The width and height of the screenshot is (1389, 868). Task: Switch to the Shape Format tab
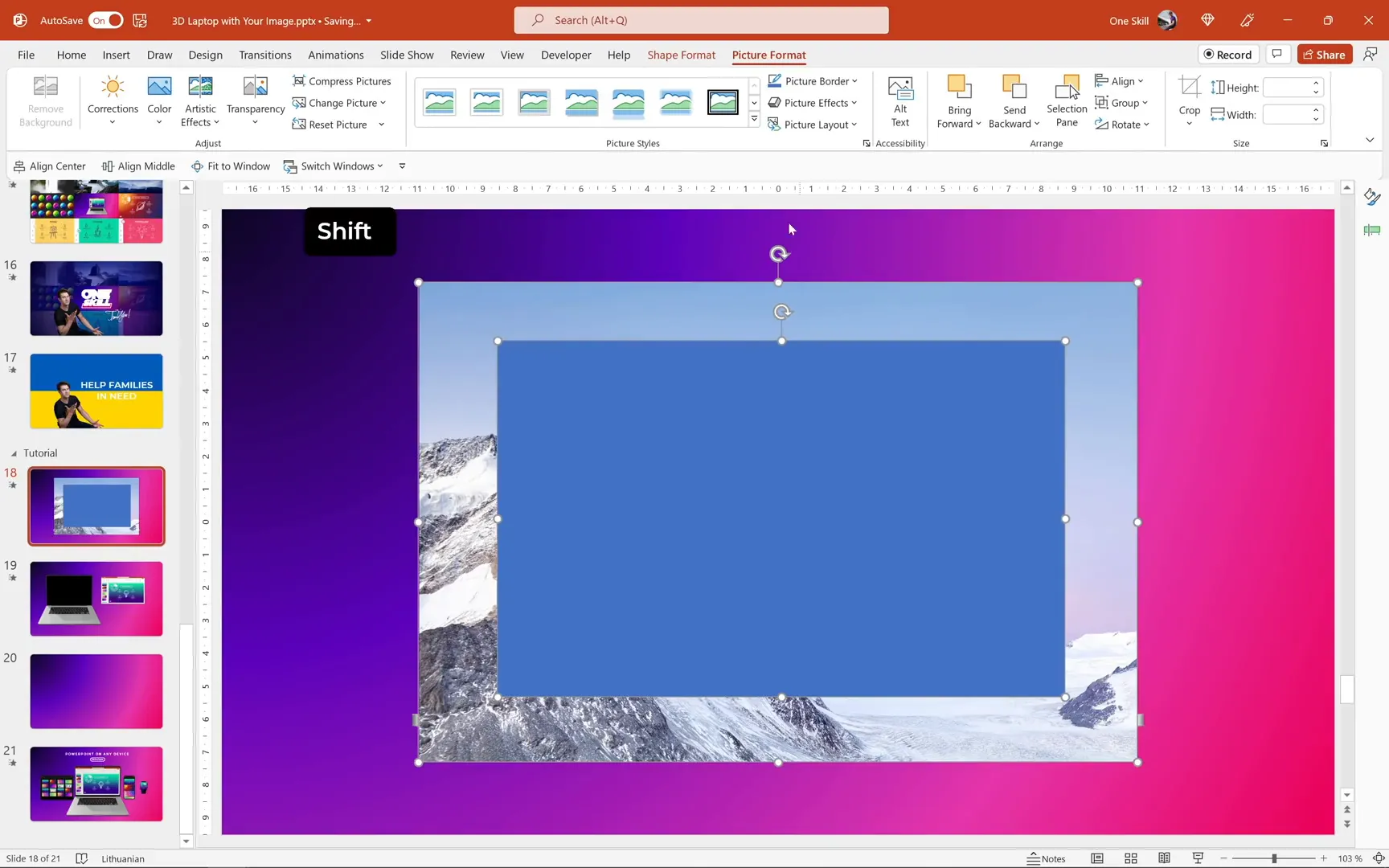tap(681, 55)
